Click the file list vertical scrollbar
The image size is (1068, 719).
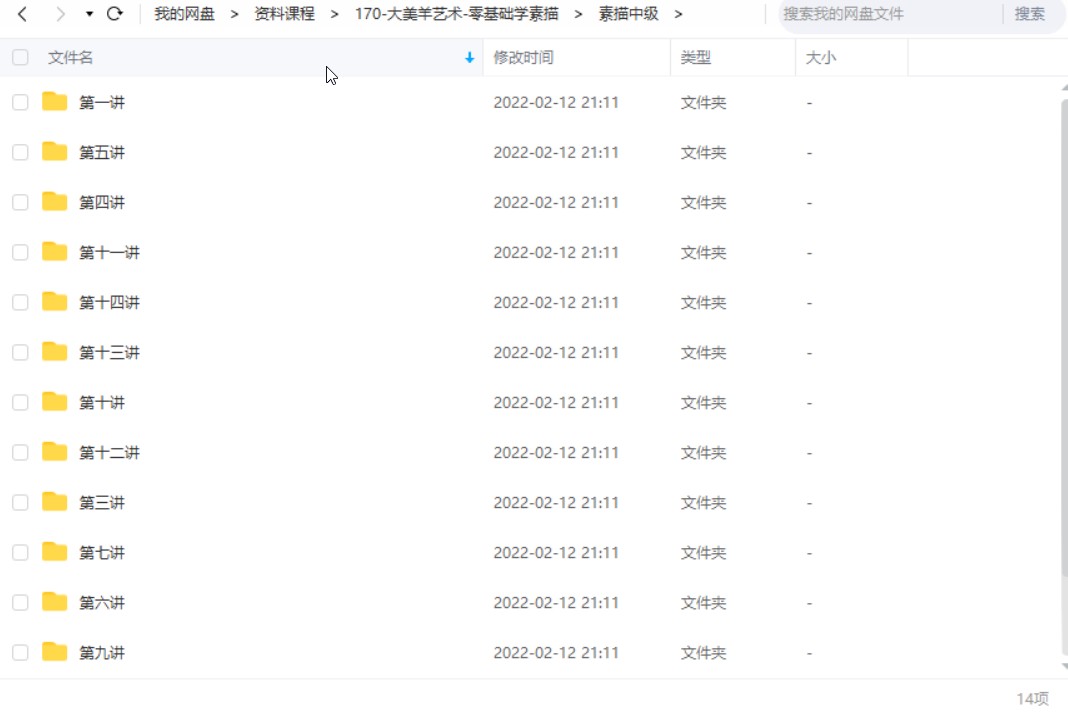coord(1064,340)
